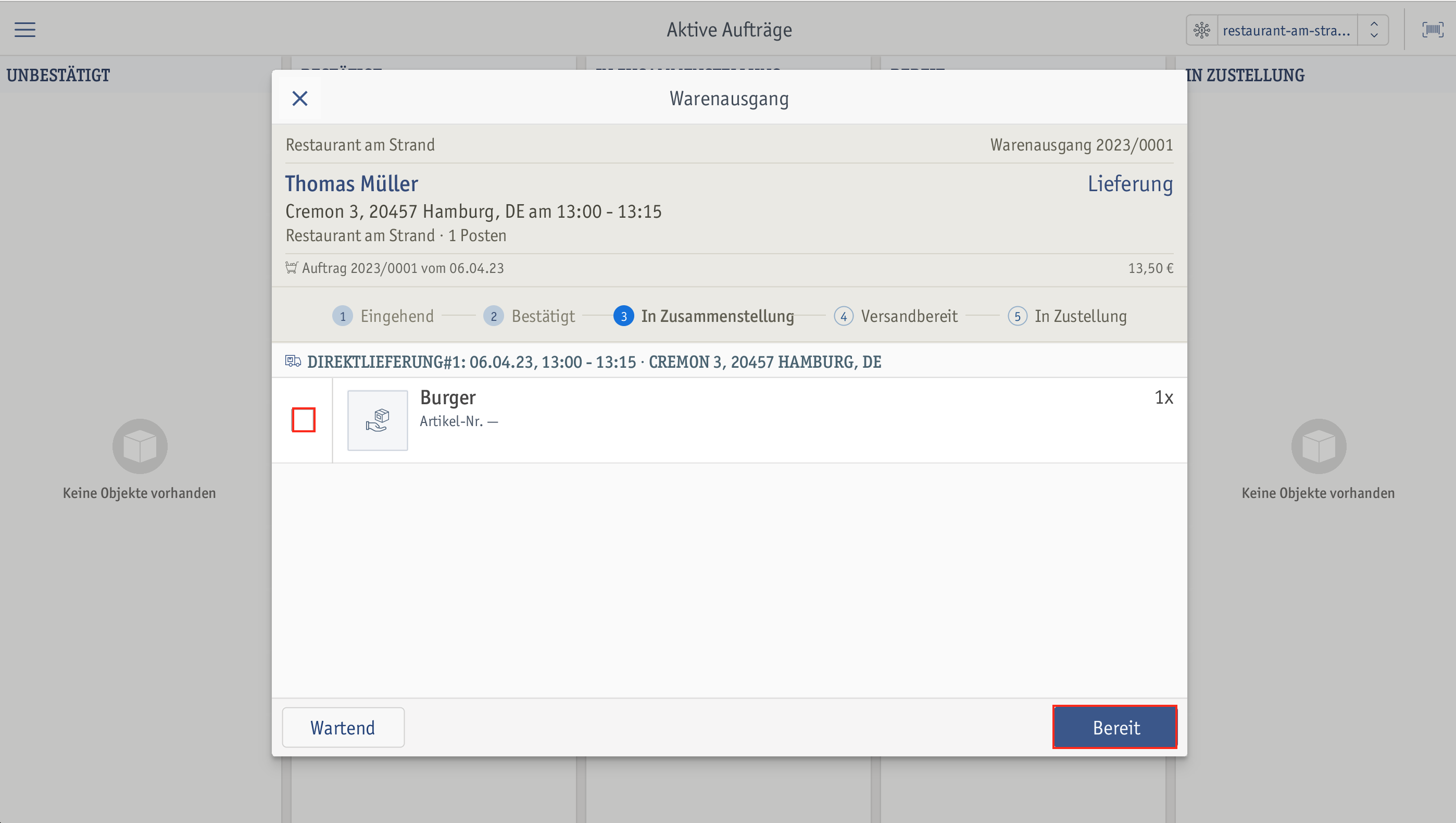
Task: Click the 1x quantity label
Action: tap(1164, 397)
